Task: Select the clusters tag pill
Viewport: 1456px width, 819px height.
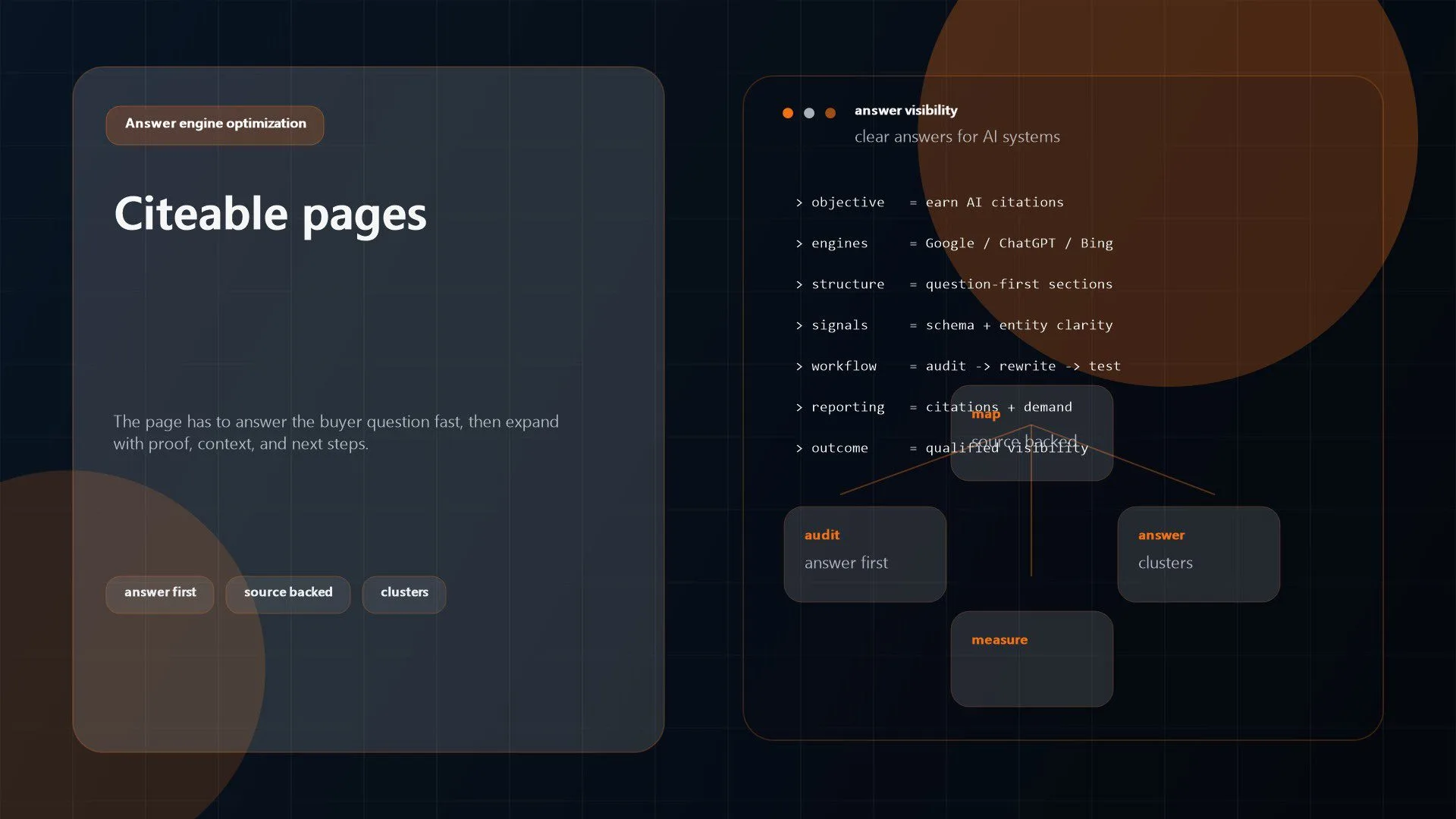Action: click(404, 594)
